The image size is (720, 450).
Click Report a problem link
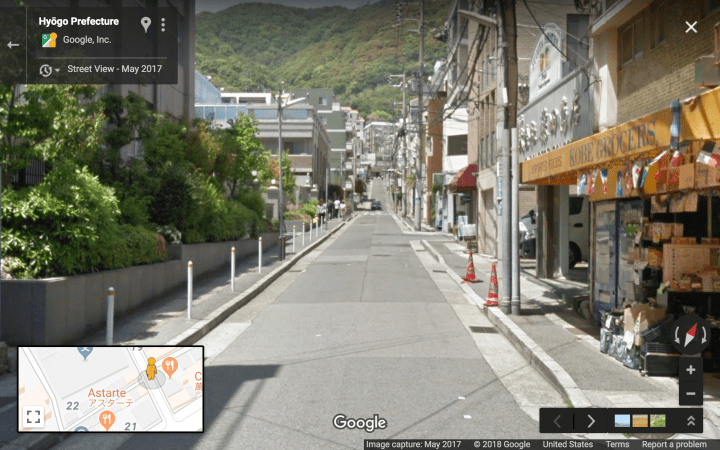pyautogui.click(x=674, y=444)
